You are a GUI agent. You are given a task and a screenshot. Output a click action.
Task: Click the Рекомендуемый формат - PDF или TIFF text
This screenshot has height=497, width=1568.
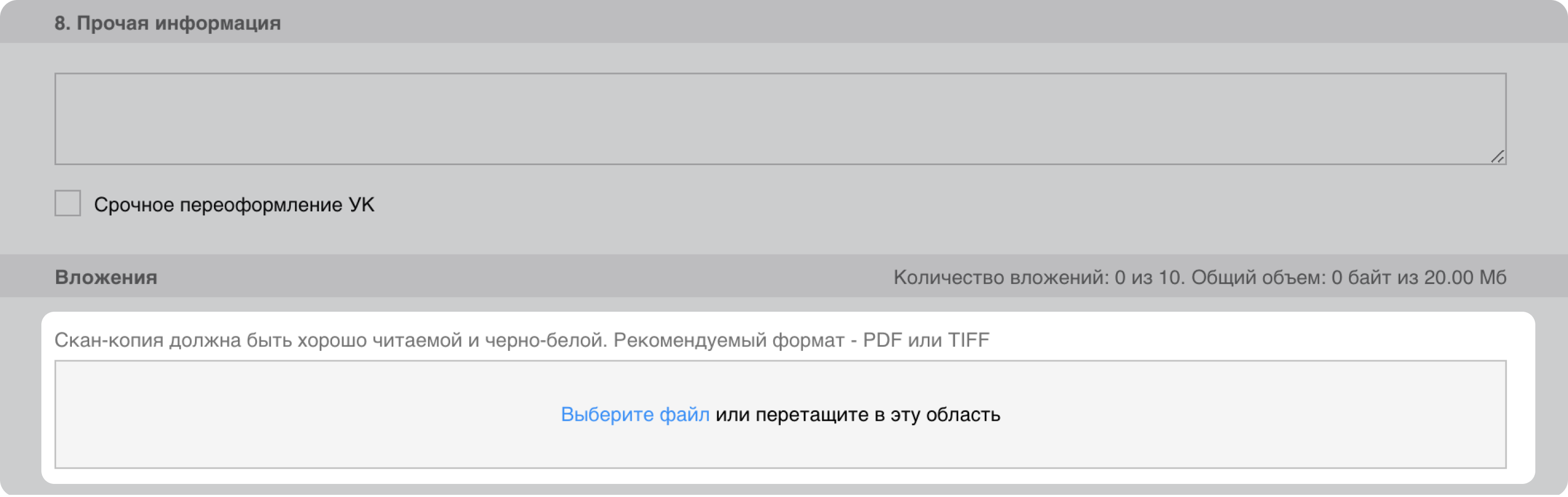click(x=801, y=340)
